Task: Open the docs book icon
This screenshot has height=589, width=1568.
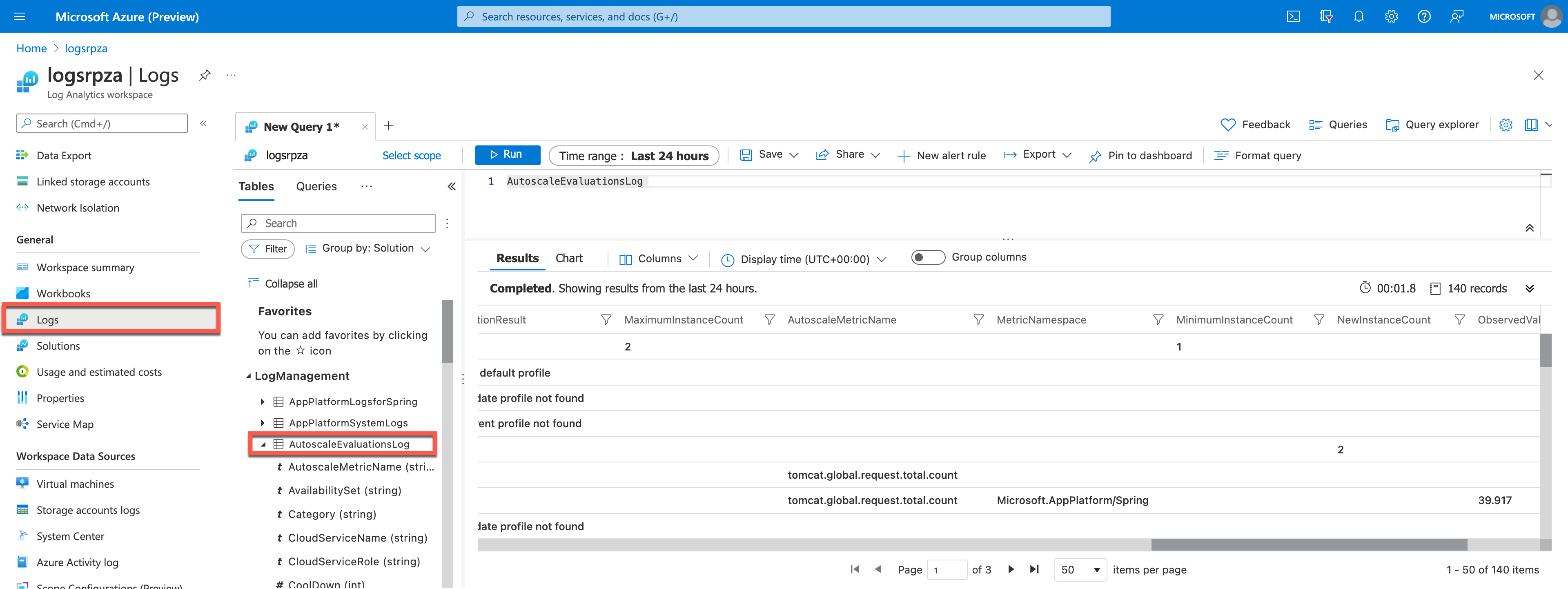Action: (1531, 125)
